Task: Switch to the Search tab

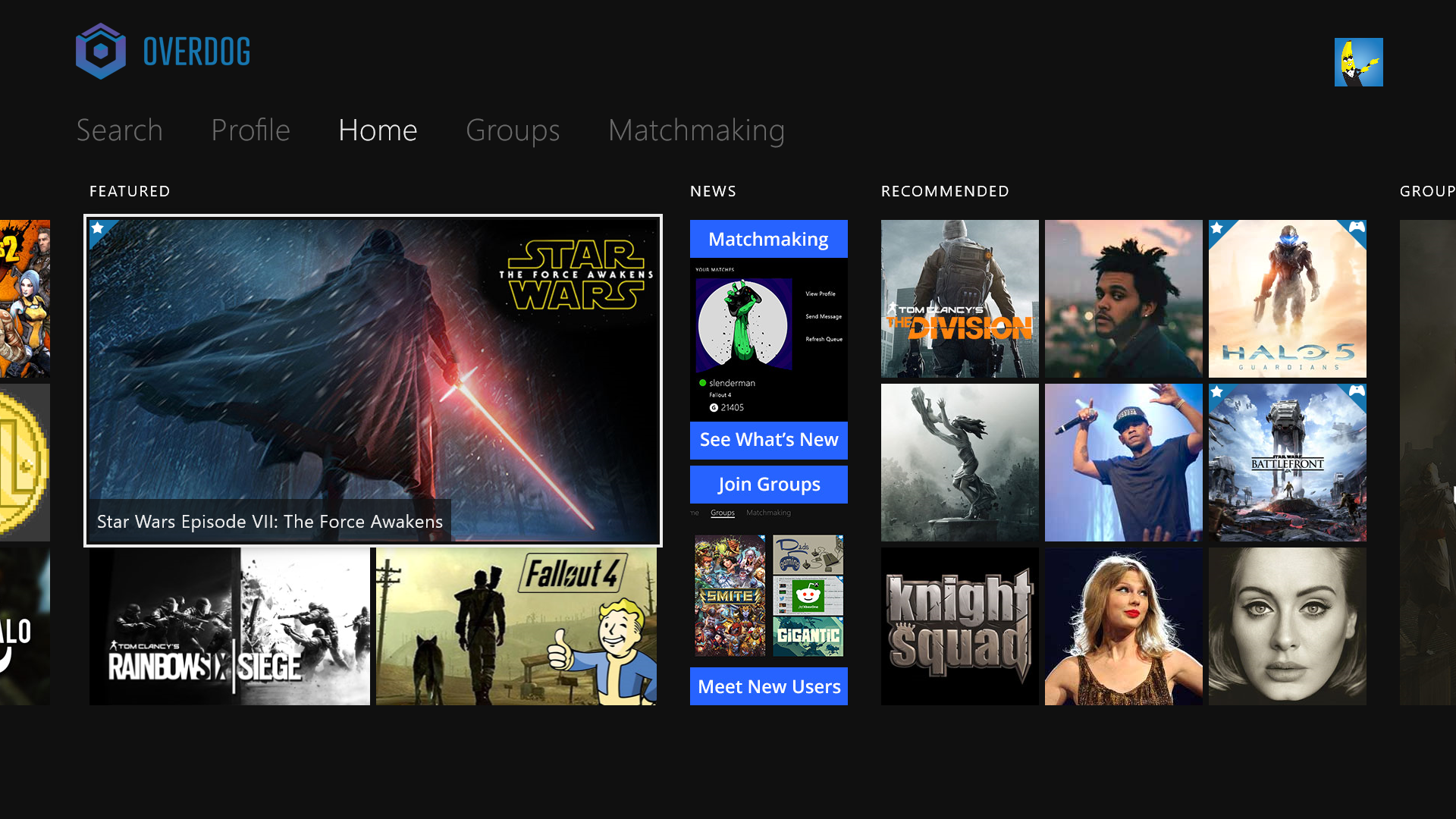Action: point(120,130)
